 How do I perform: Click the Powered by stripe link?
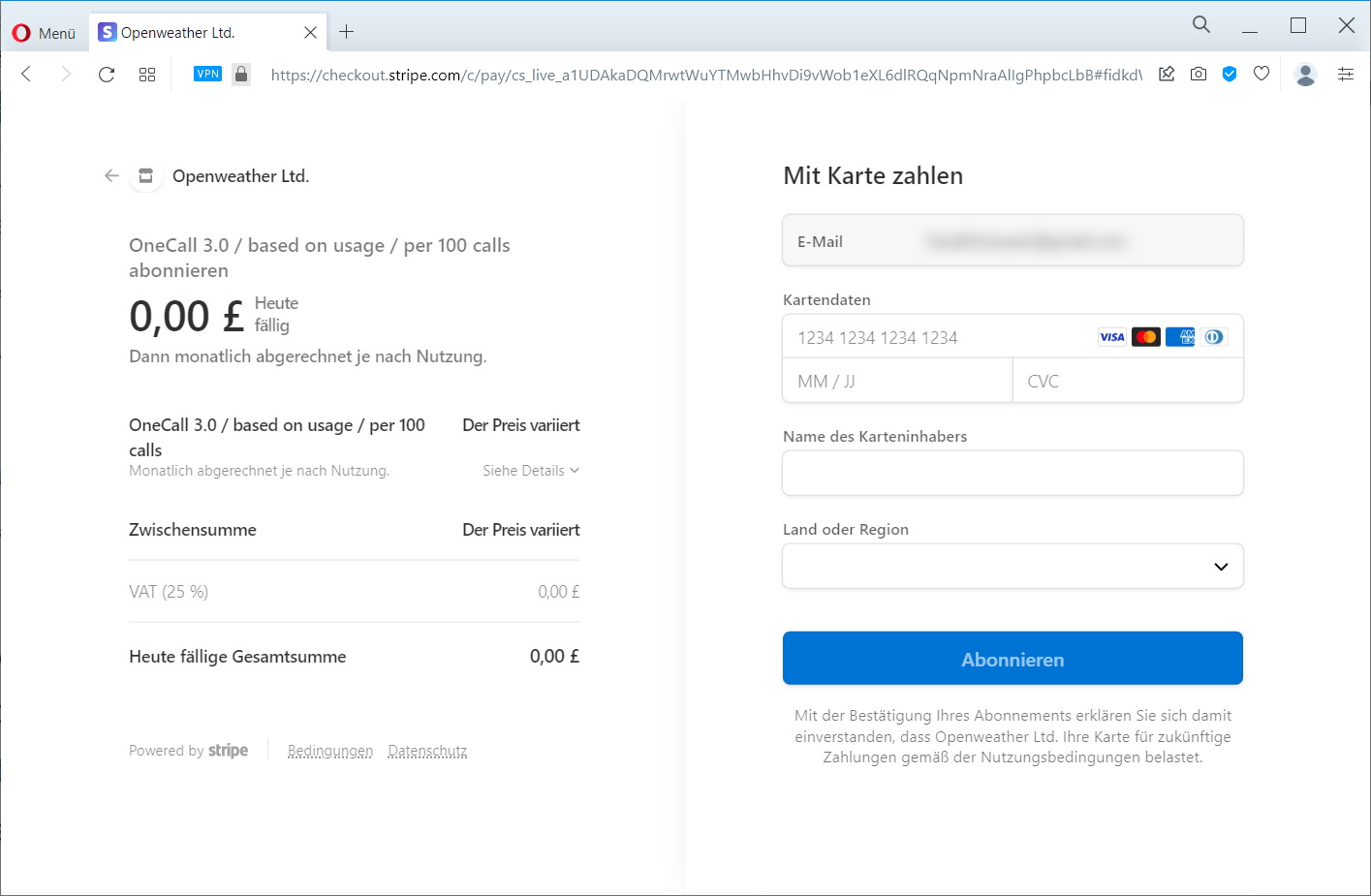tap(189, 751)
